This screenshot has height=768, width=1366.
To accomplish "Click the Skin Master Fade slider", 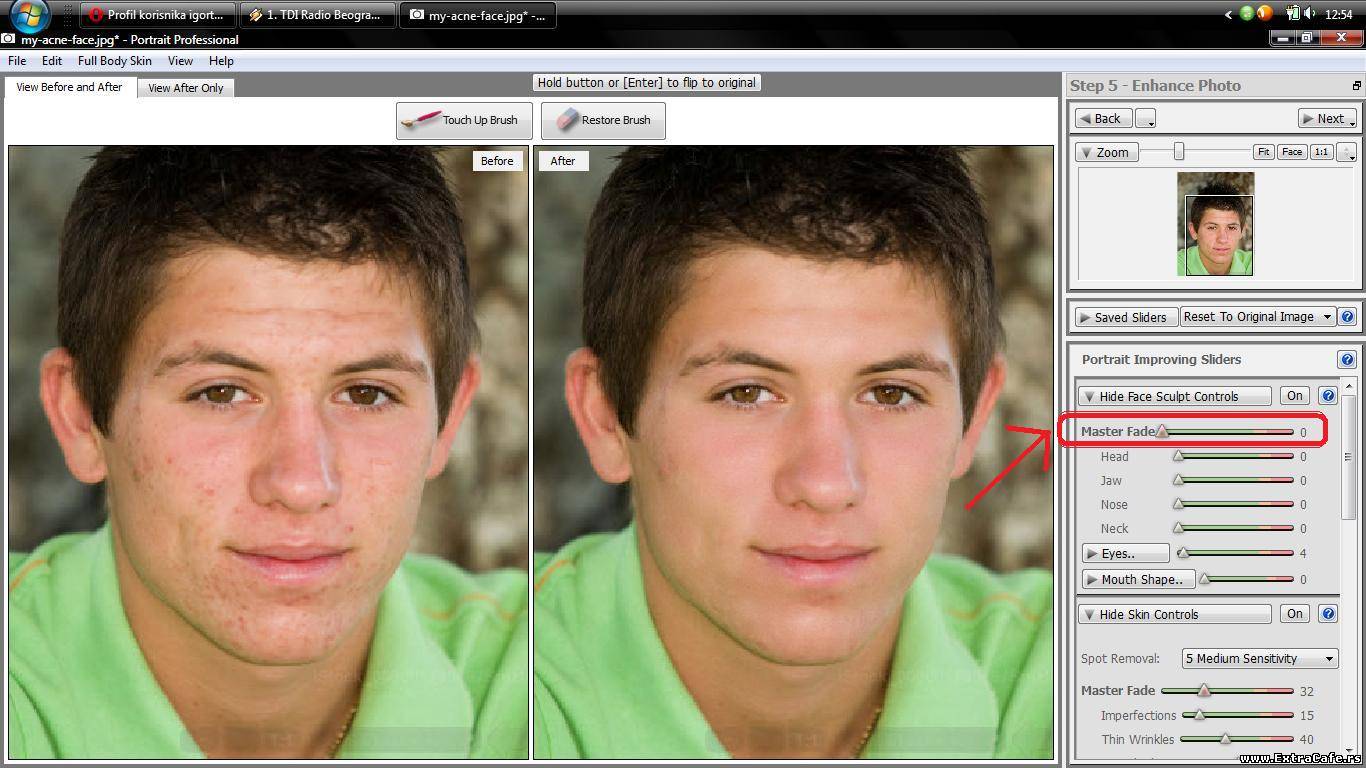I will [1227, 690].
